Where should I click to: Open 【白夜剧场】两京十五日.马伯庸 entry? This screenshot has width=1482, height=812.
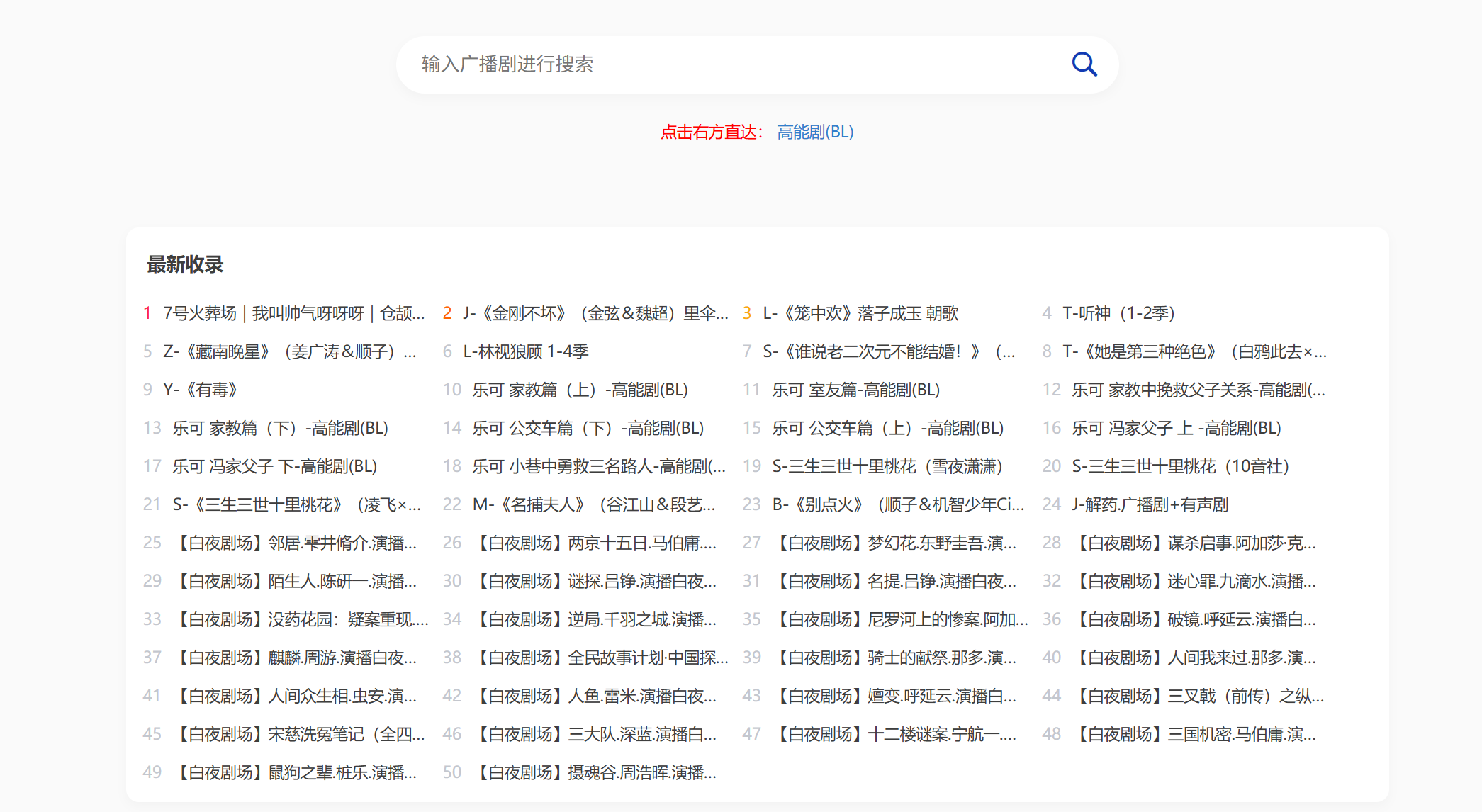click(594, 543)
